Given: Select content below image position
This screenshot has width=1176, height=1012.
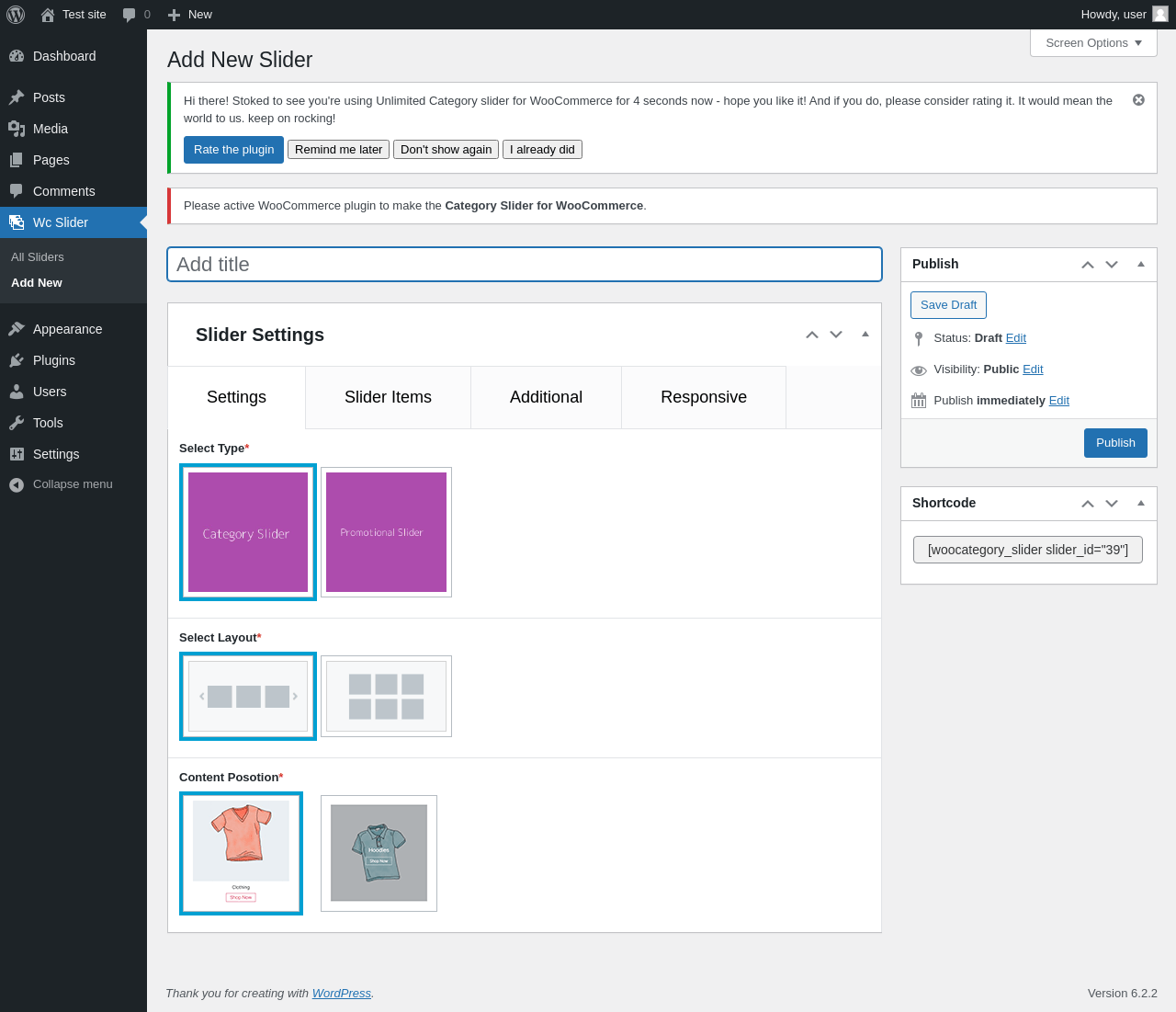Looking at the screenshot, I should coord(241,853).
